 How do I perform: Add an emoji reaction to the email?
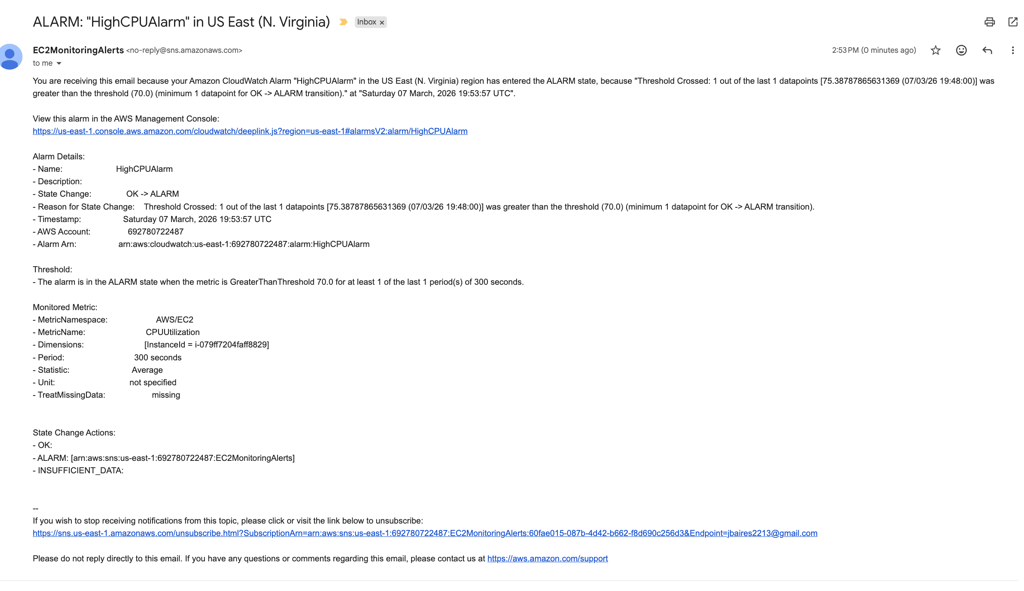coord(961,50)
